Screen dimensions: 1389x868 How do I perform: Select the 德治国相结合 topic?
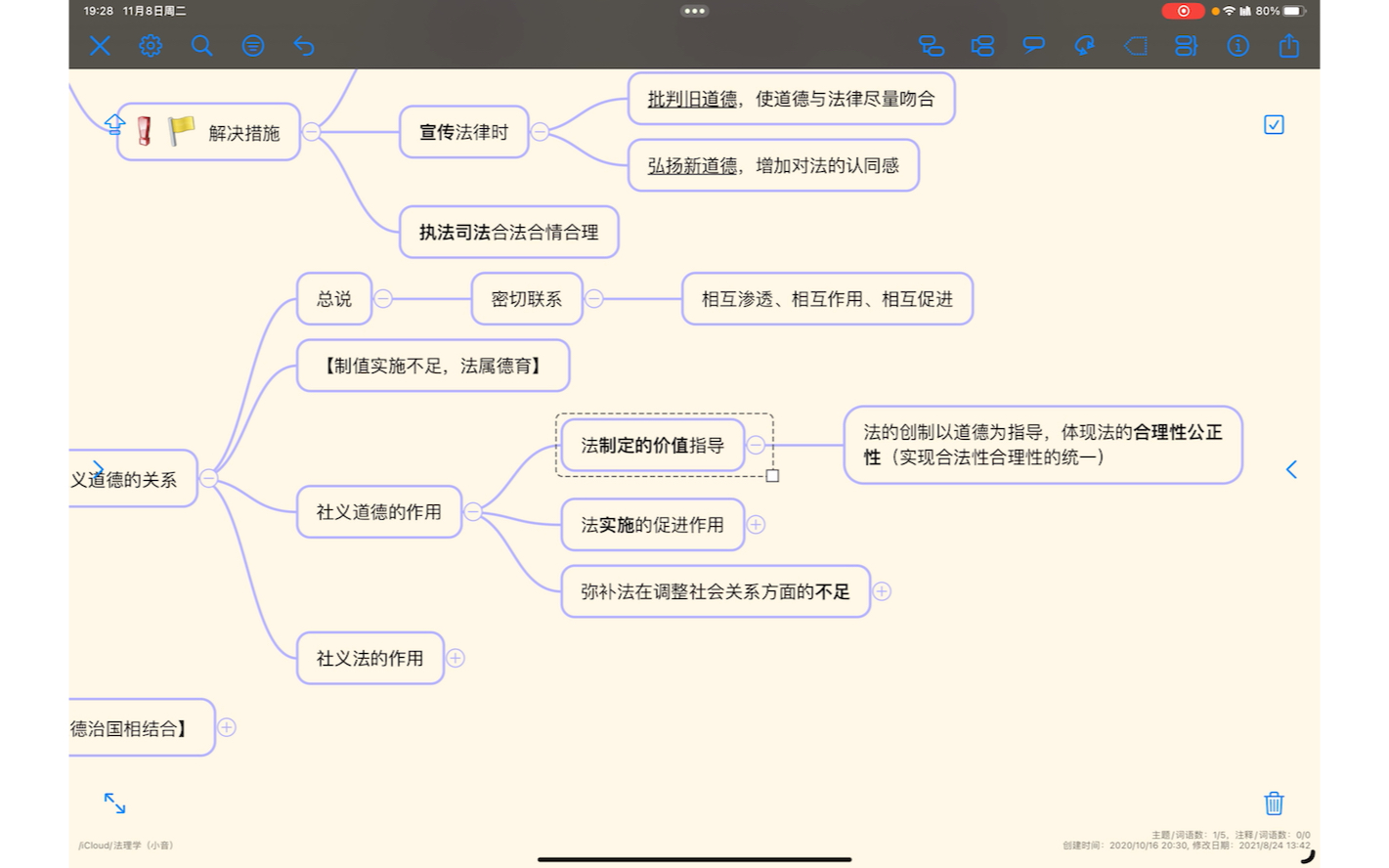142,727
